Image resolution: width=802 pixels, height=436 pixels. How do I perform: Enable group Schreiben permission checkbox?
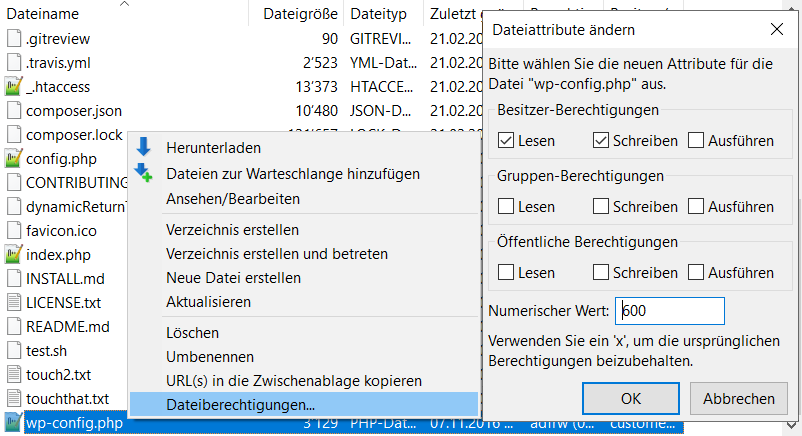(x=601, y=207)
